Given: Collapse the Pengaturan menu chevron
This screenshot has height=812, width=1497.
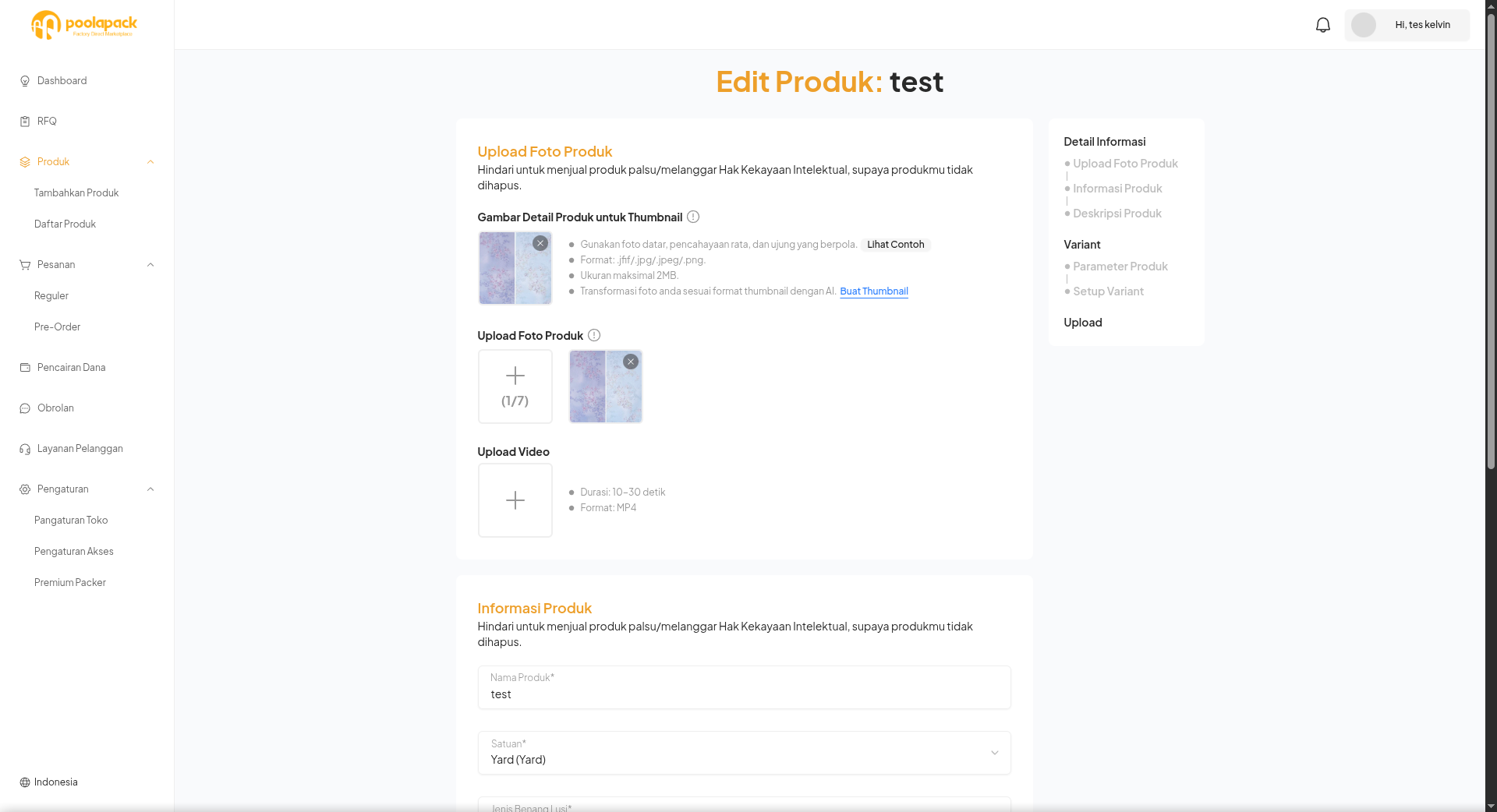Looking at the screenshot, I should (150, 489).
